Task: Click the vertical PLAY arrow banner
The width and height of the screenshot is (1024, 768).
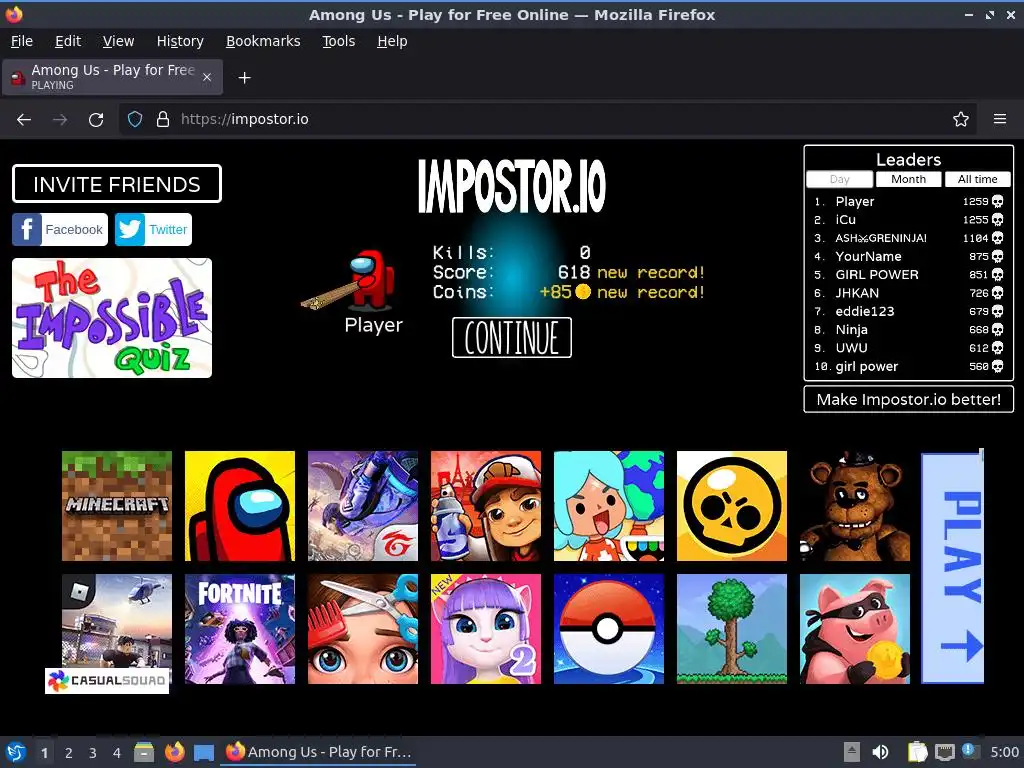Action: (952, 567)
